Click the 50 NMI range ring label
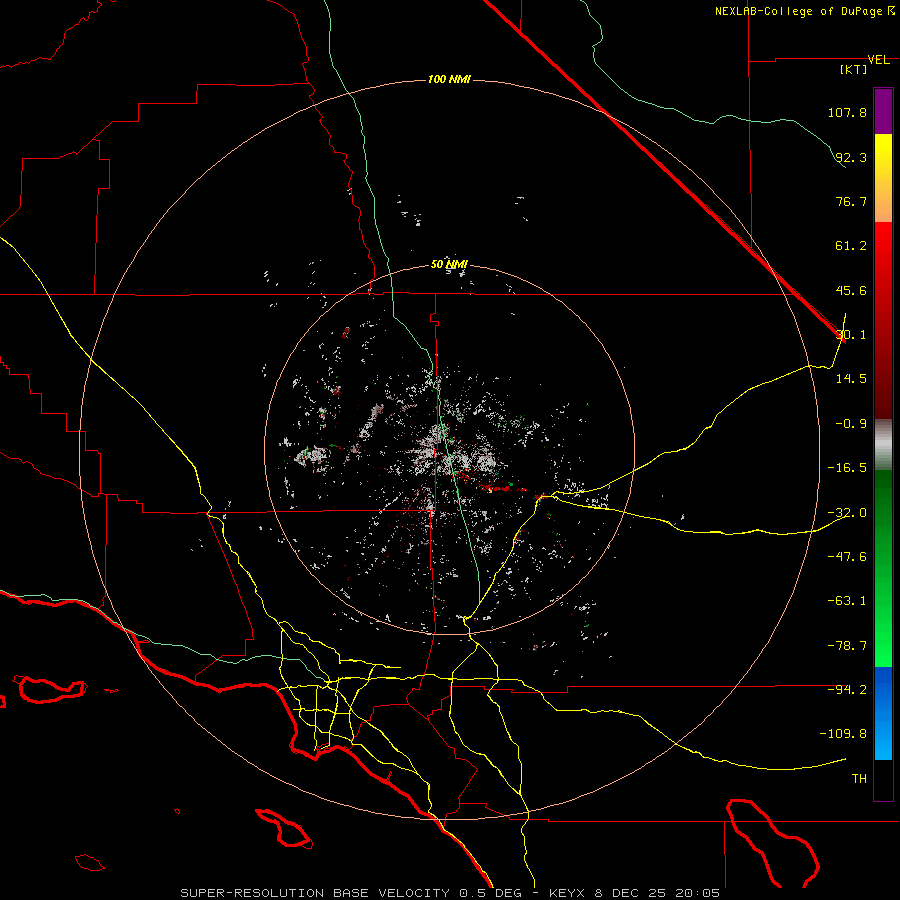Viewport: 900px width, 900px height. coord(449,265)
